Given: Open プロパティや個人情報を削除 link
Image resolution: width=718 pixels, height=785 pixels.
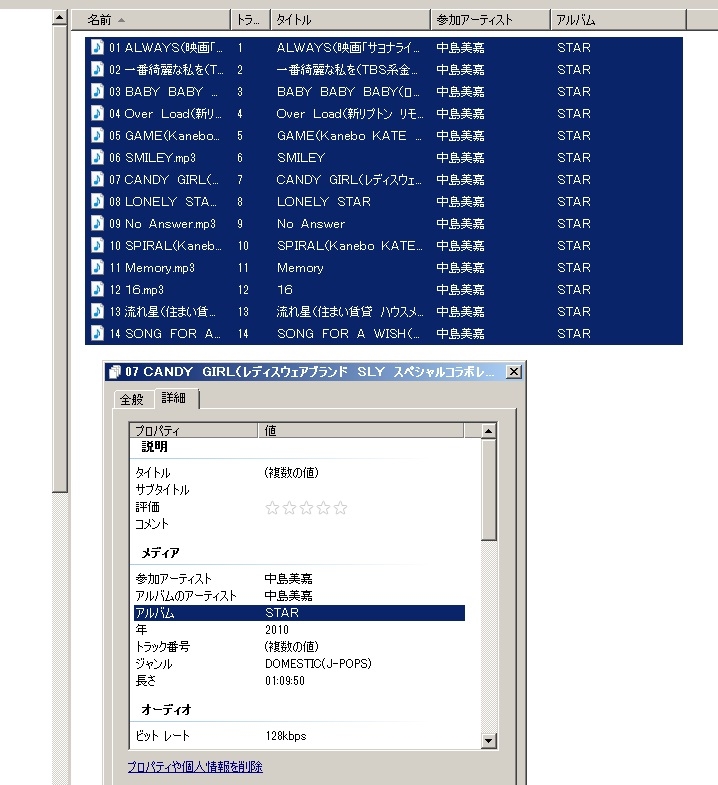Looking at the screenshot, I should pyautogui.click(x=195, y=766).
